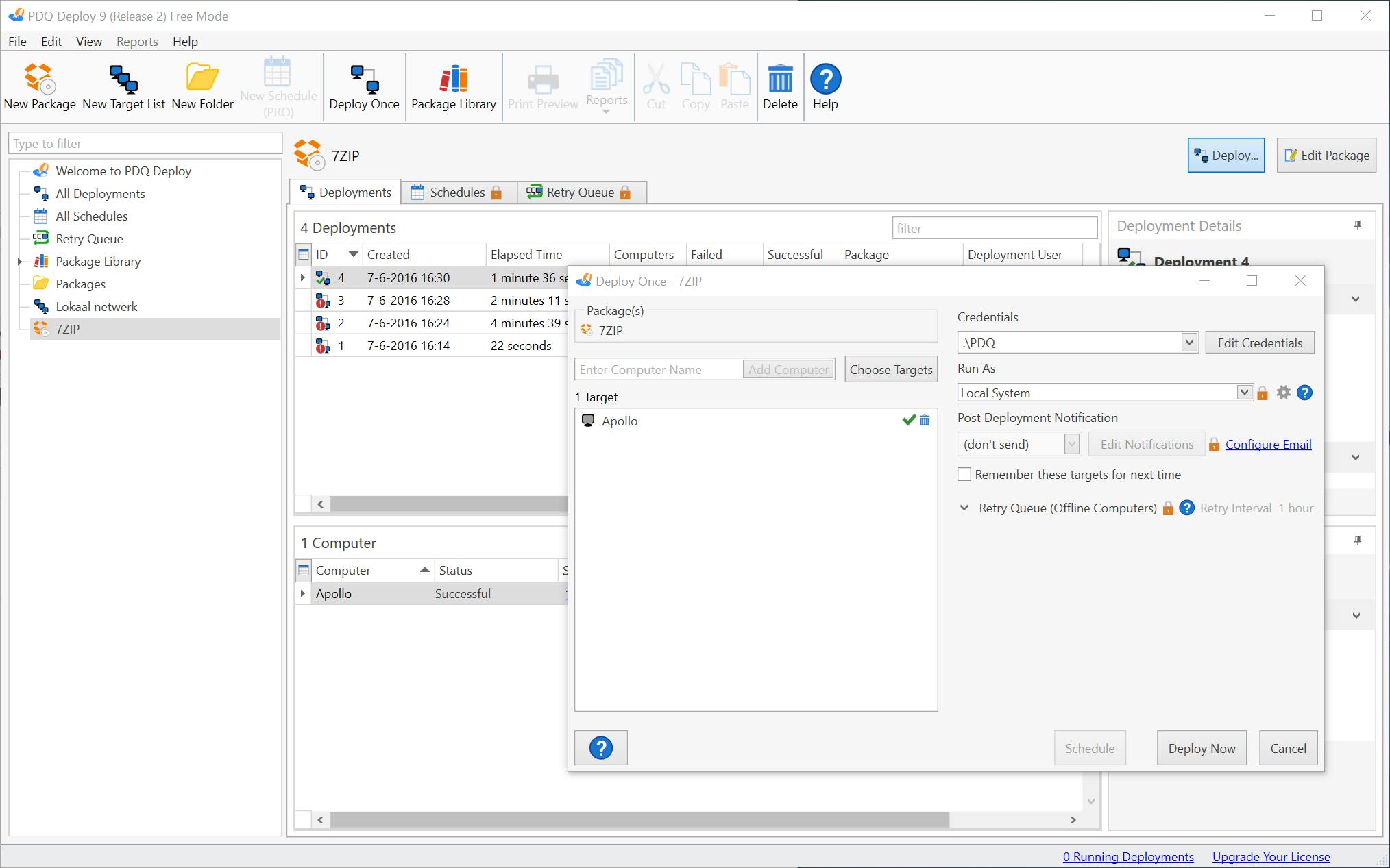Click the New Target List icon
The height and width of the screenshot is (868, 1390).
(x=123, y=79)
